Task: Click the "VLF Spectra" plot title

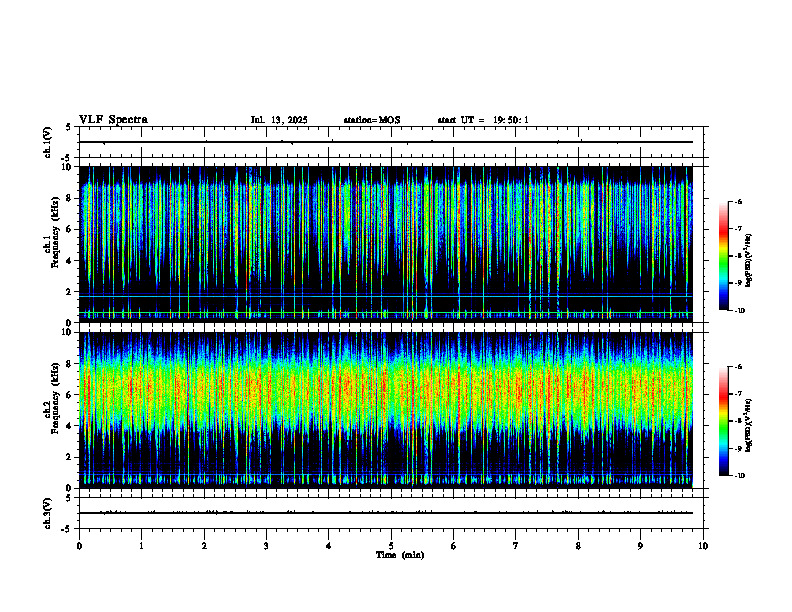Action: (x=114, y=120)
